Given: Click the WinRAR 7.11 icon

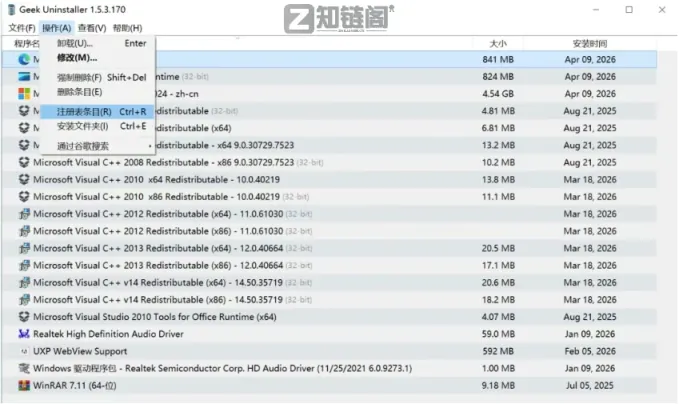Looking at the screenshot, I should click(x=24, y=385).
